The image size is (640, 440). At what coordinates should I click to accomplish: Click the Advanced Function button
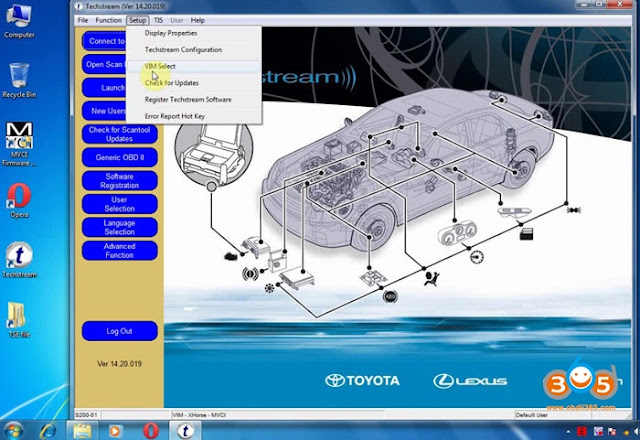(120, 251)
